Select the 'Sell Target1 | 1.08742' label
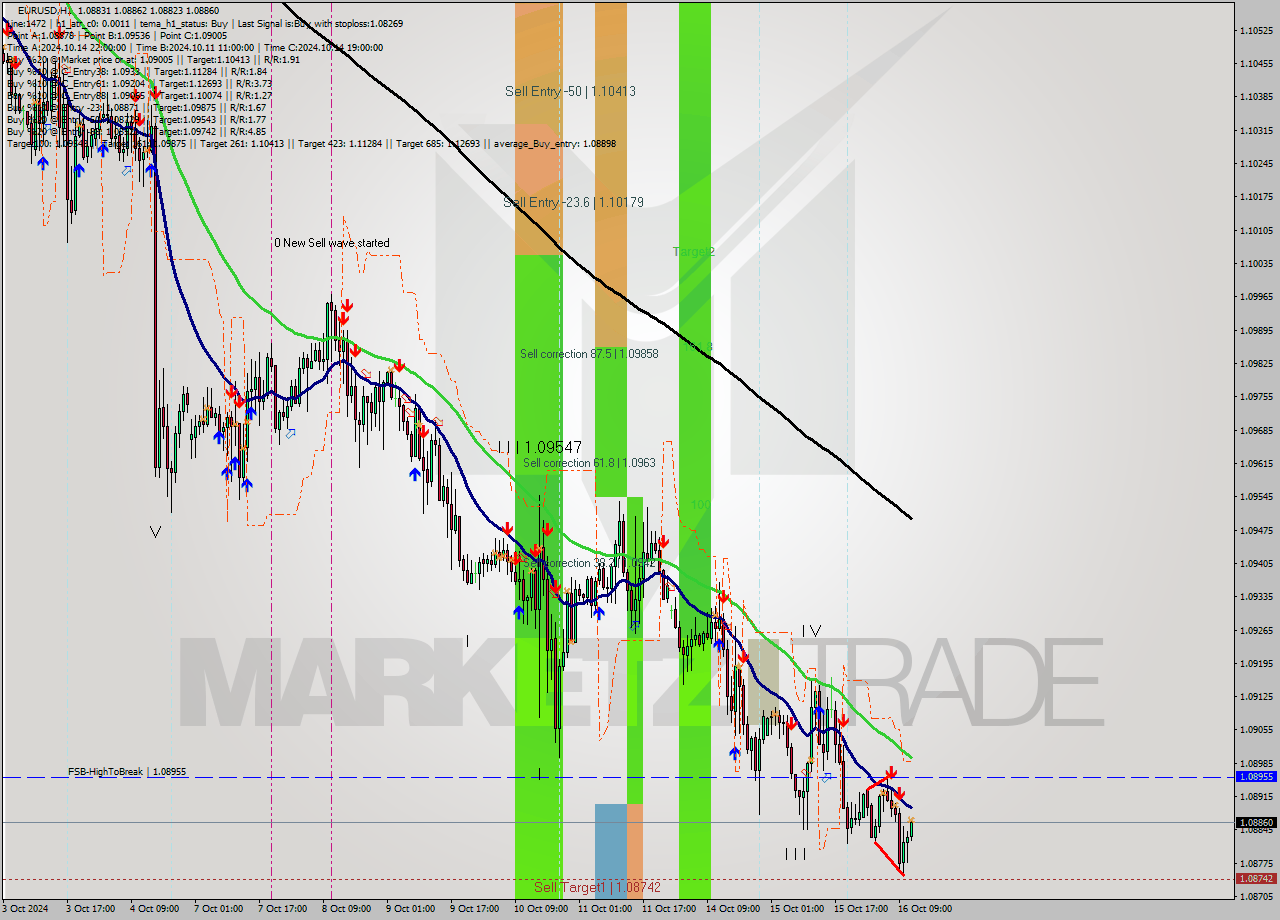Image resolution: width=1280 pixels, height=920 pixels. (x=597, y=887)
